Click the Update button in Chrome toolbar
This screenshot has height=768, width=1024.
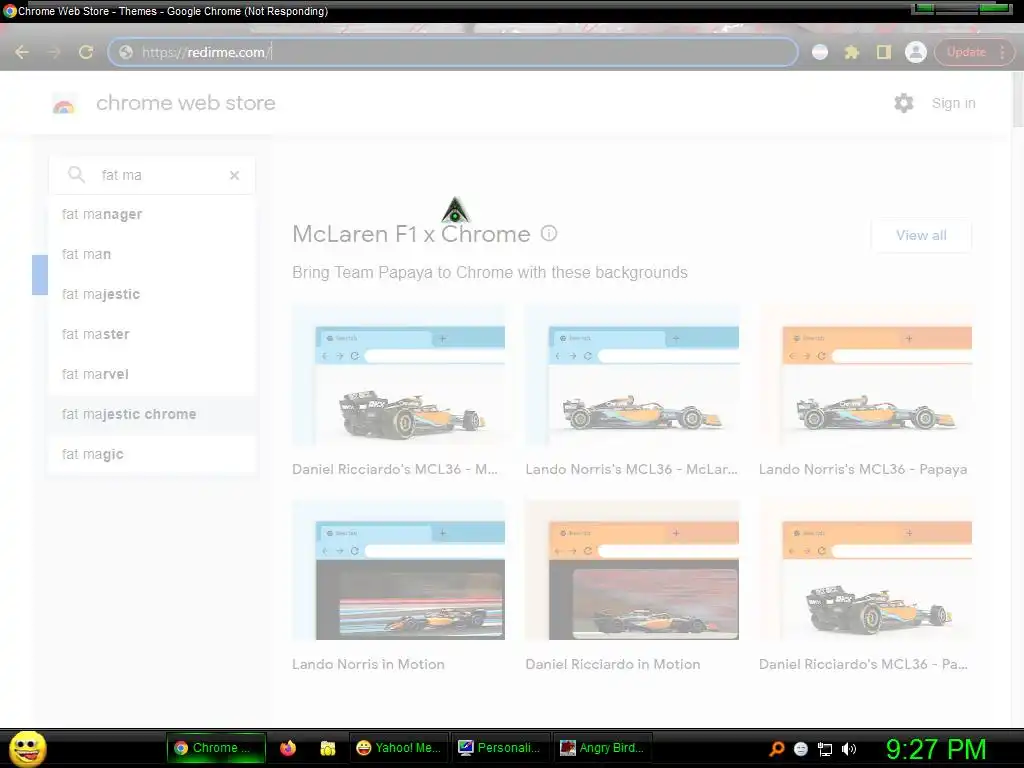coord(966,52)
